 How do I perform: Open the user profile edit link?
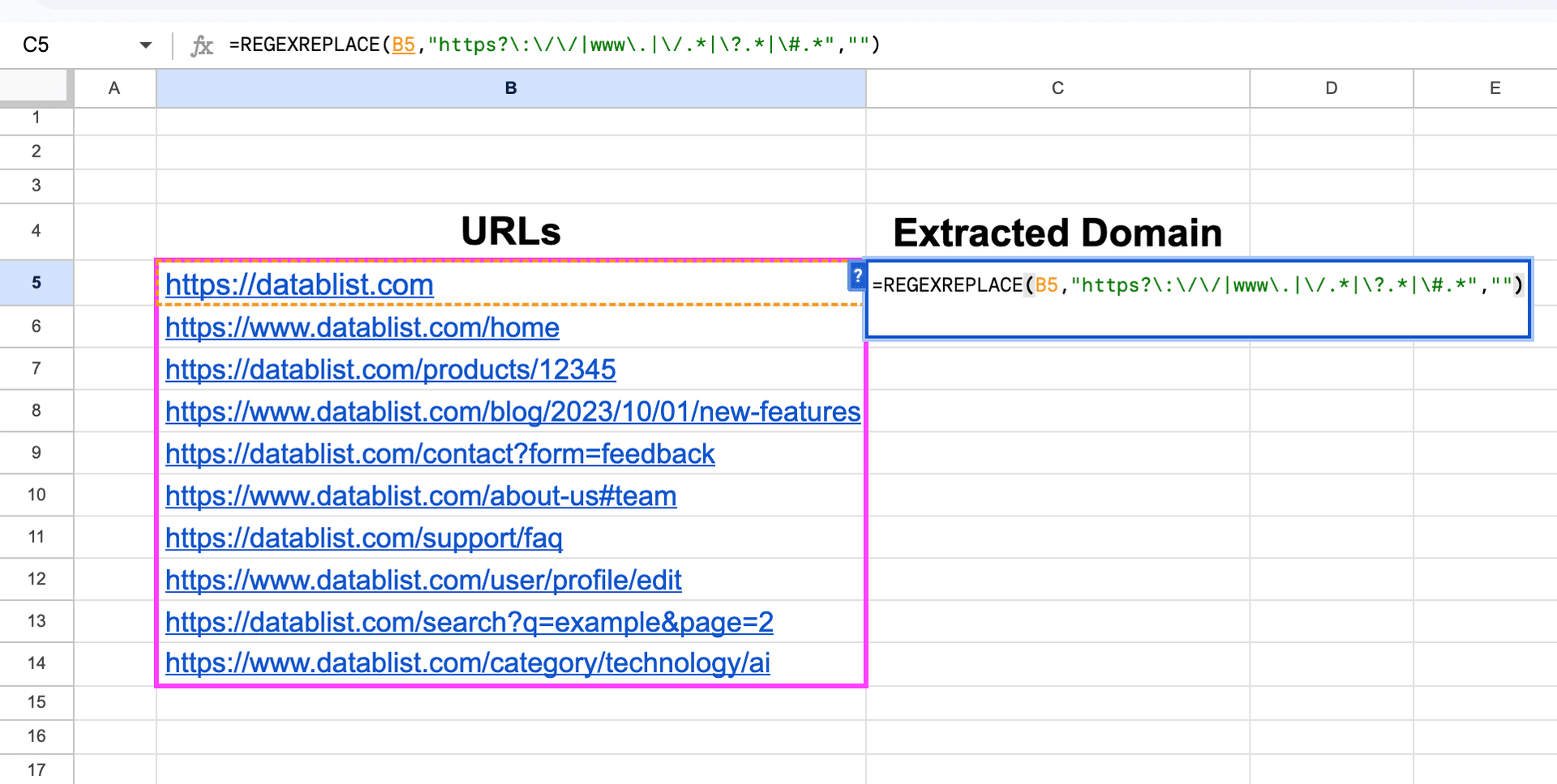pos(423,580)
